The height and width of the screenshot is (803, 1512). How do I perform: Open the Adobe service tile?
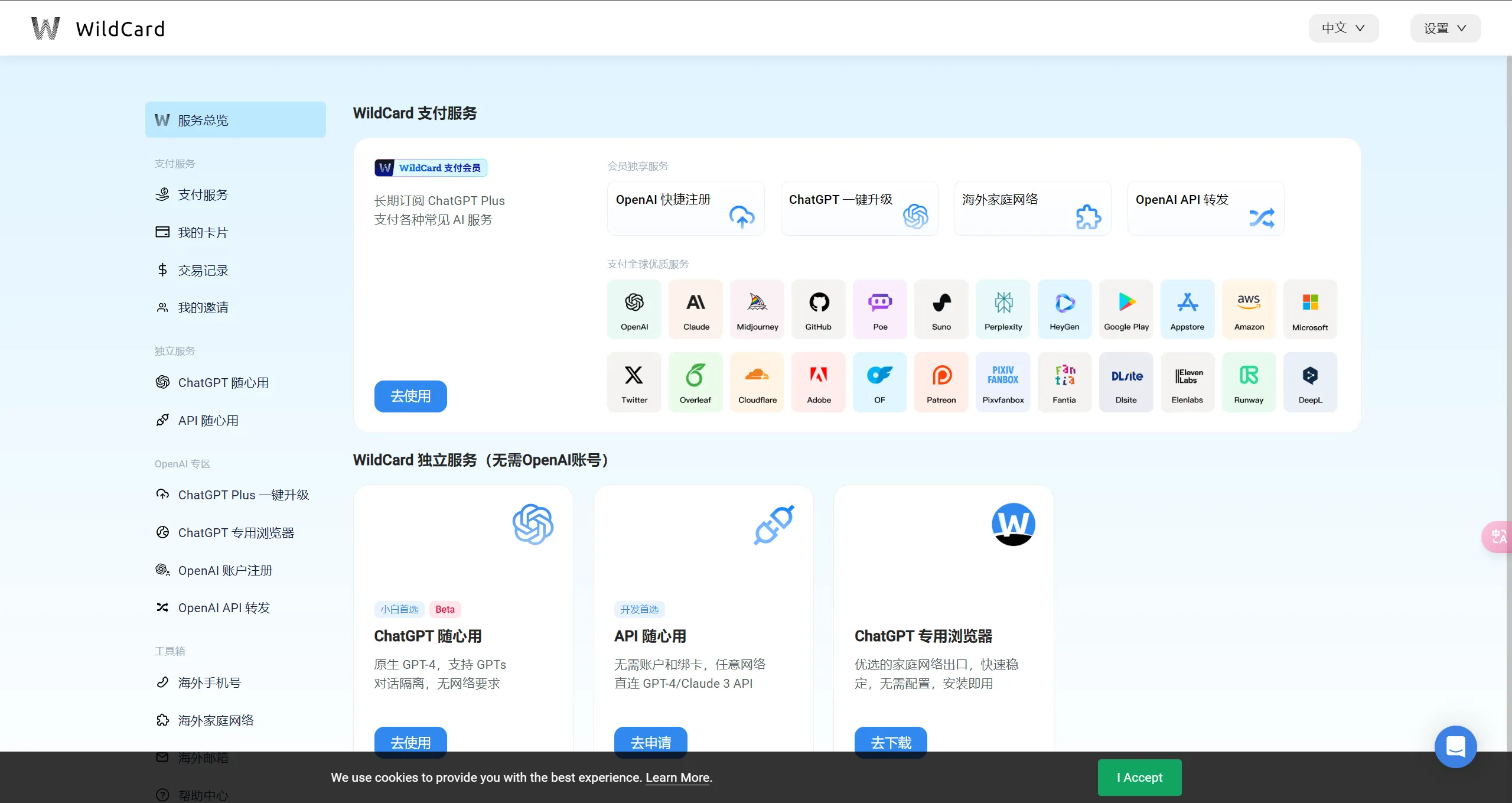pyautogui.click(x=819, y=382)
